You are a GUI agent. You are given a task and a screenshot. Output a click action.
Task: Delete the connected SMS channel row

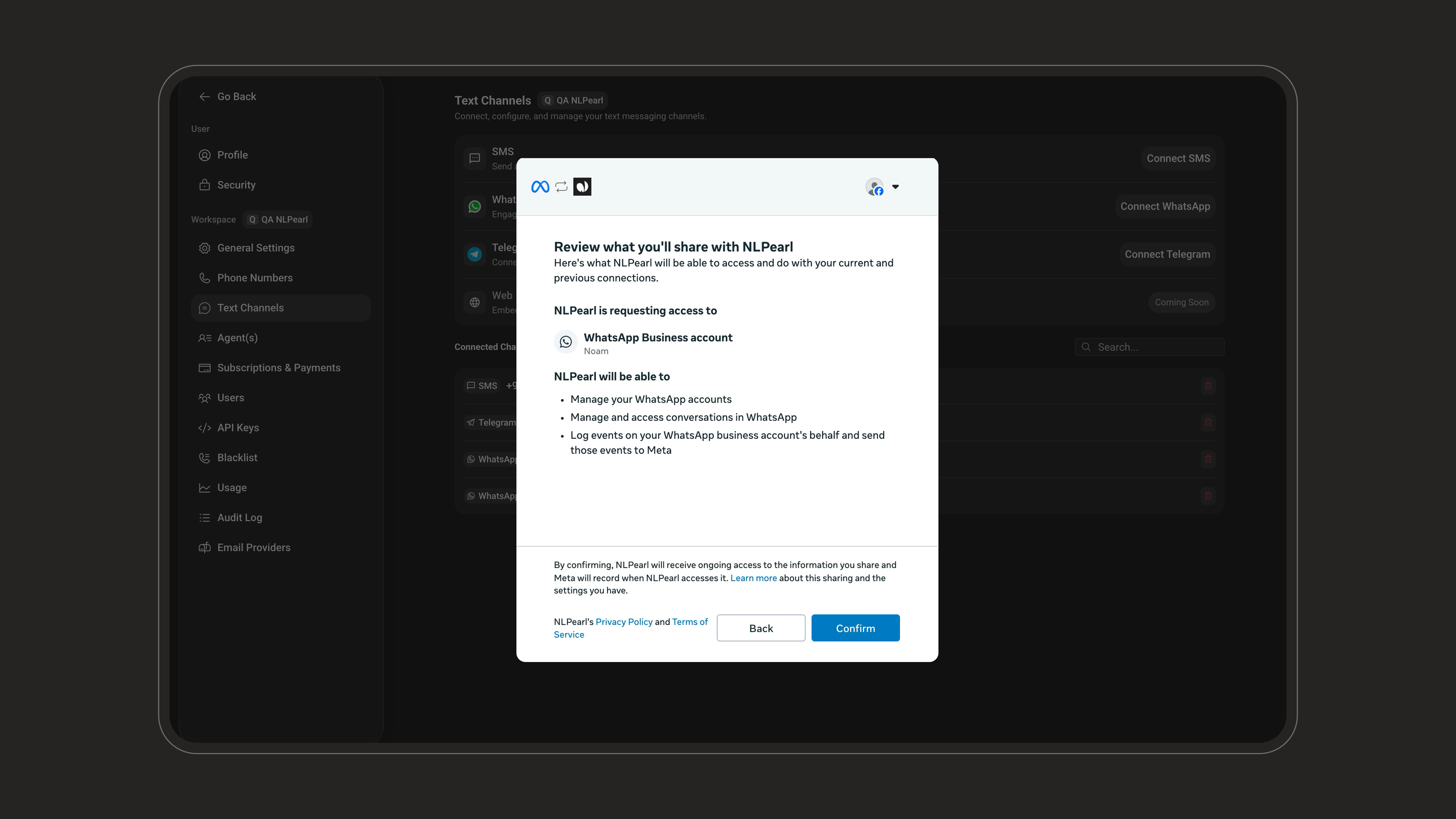[x=1208, y=386]
